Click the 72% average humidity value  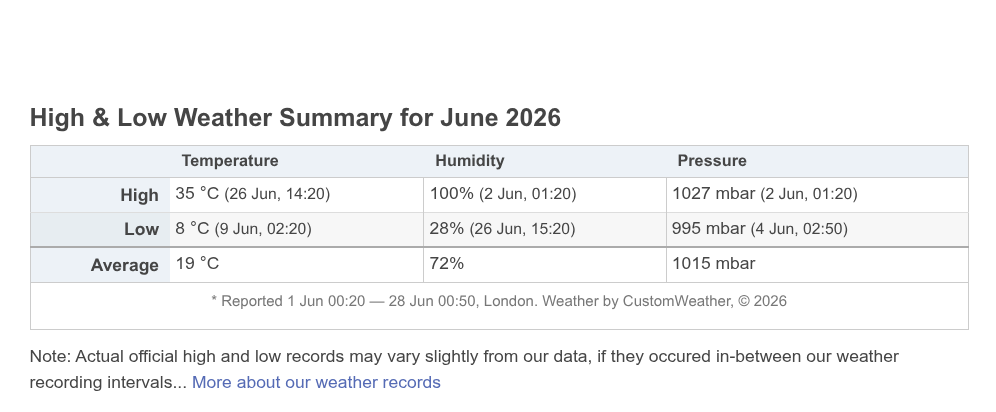click(447, 263)
